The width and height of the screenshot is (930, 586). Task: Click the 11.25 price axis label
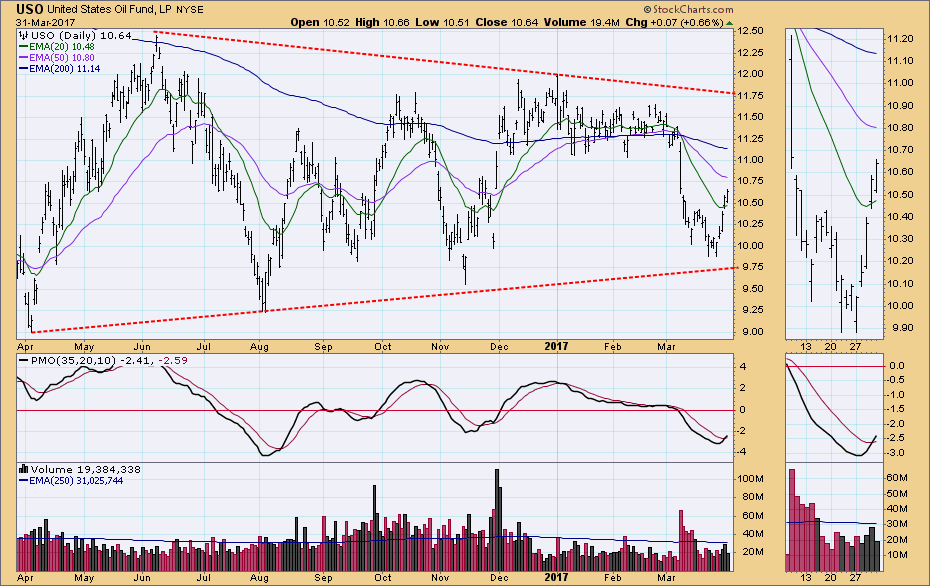pos(748,139)
